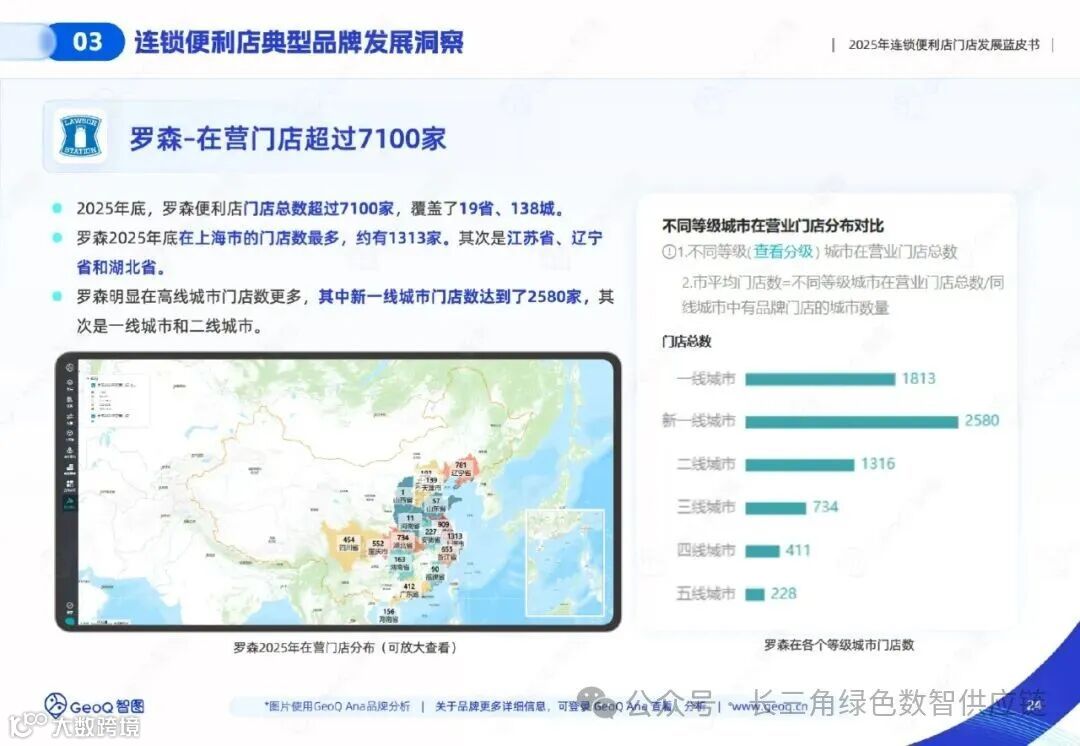Click the 三线城市 axis label

(706, 508)
